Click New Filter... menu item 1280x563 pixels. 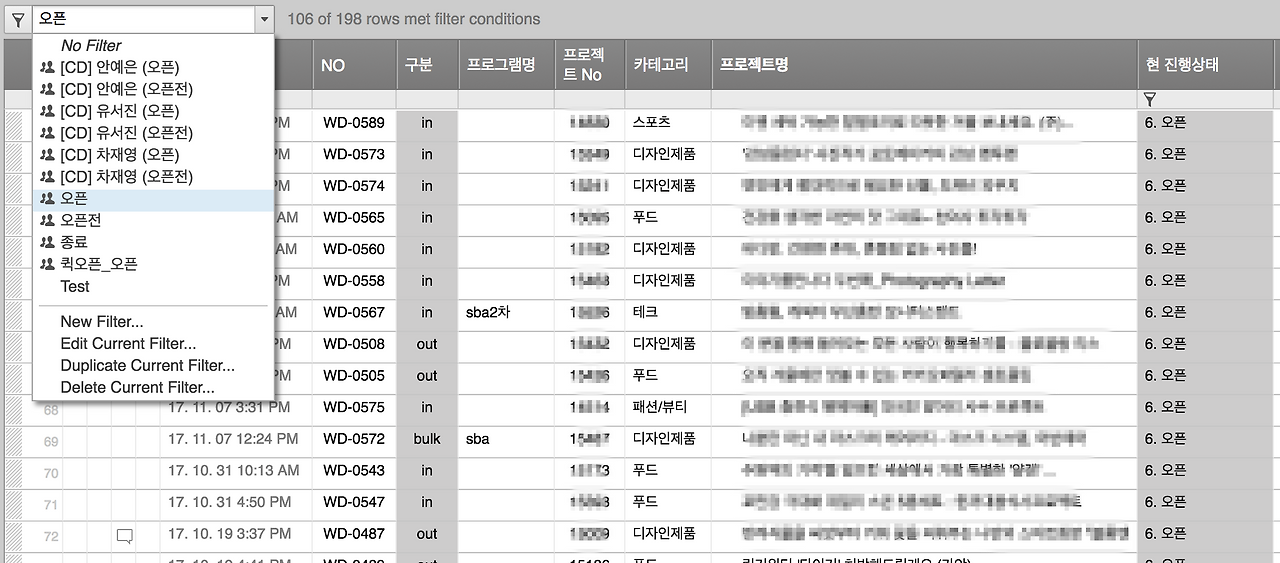point(102,322)
